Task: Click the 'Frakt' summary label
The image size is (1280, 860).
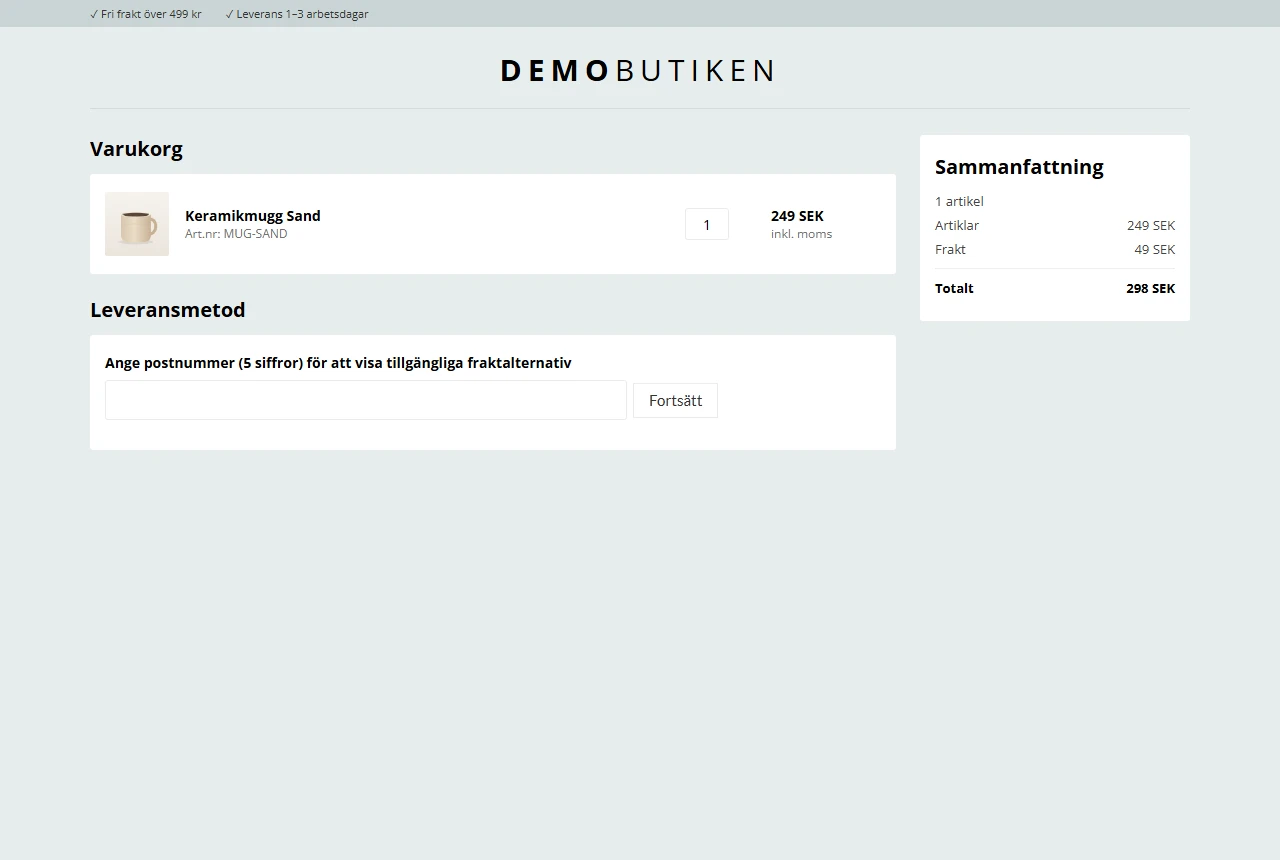Action: point(950,249)
